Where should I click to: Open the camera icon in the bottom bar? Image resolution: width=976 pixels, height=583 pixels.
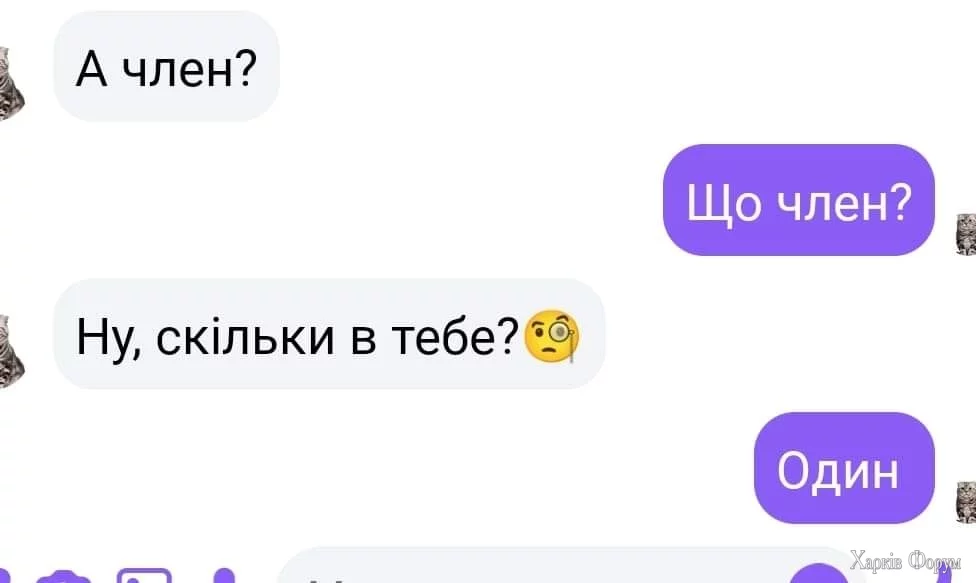(x=64, y=576)
